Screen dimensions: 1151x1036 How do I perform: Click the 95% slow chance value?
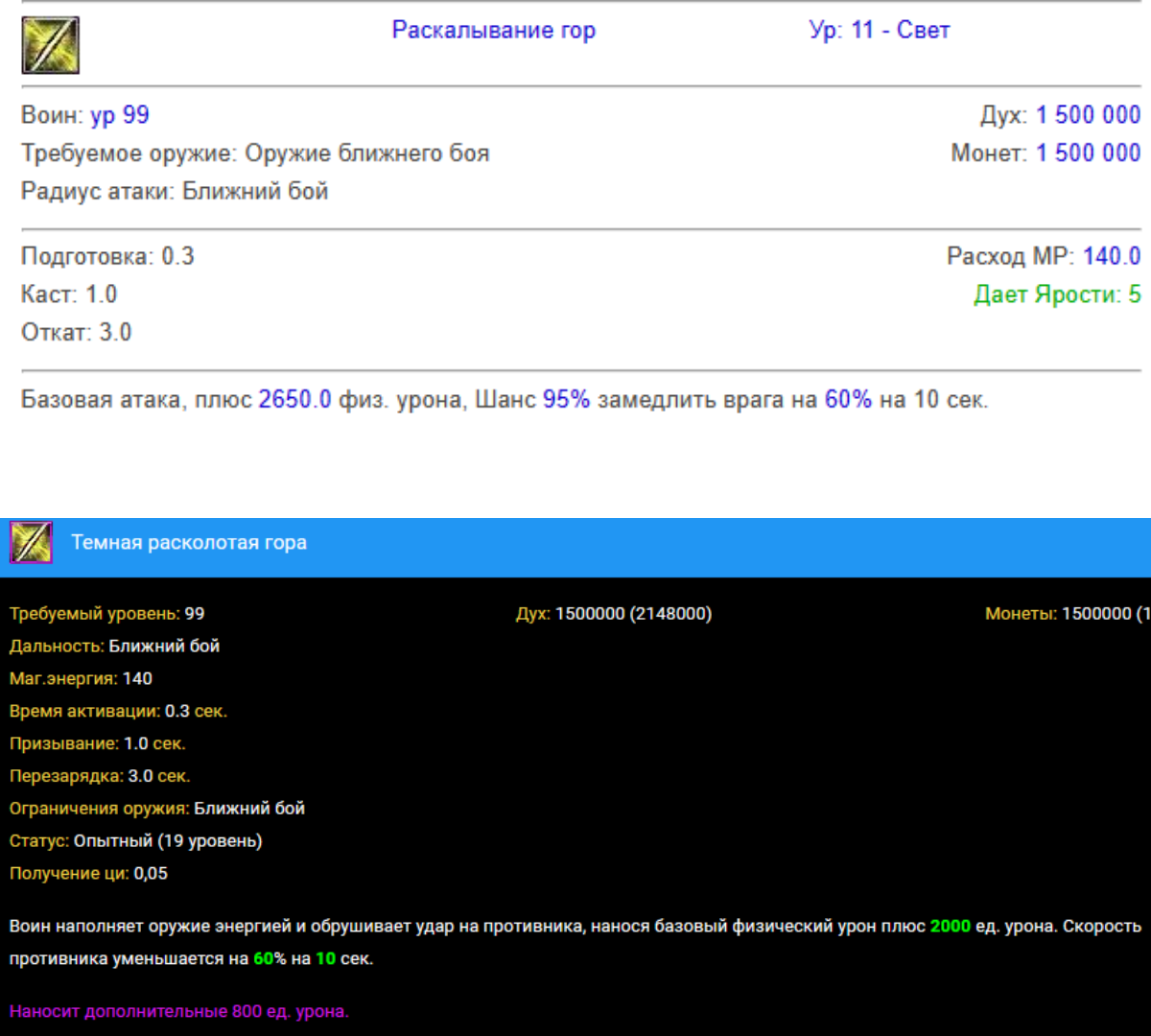tap(566, 400)
